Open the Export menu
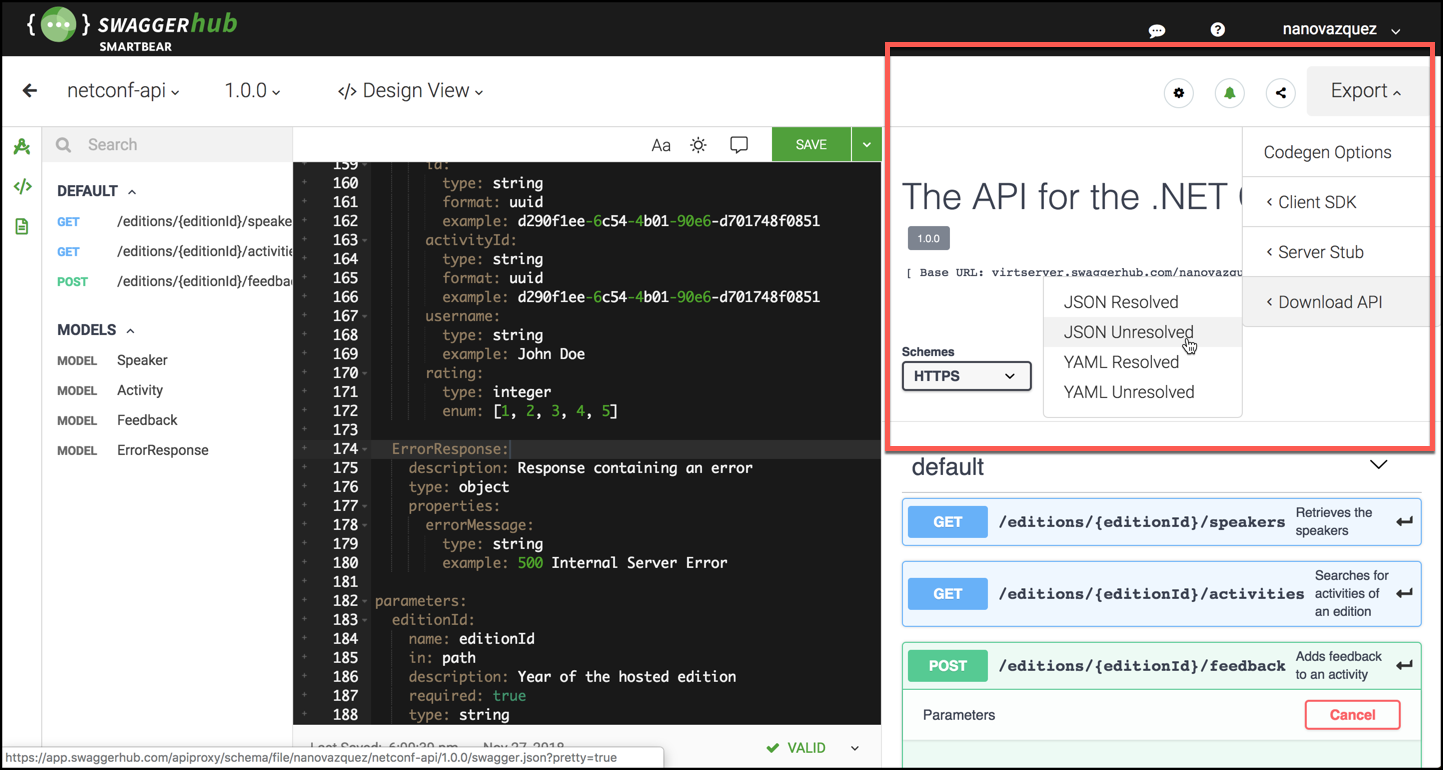 (x=1365, y=91)
